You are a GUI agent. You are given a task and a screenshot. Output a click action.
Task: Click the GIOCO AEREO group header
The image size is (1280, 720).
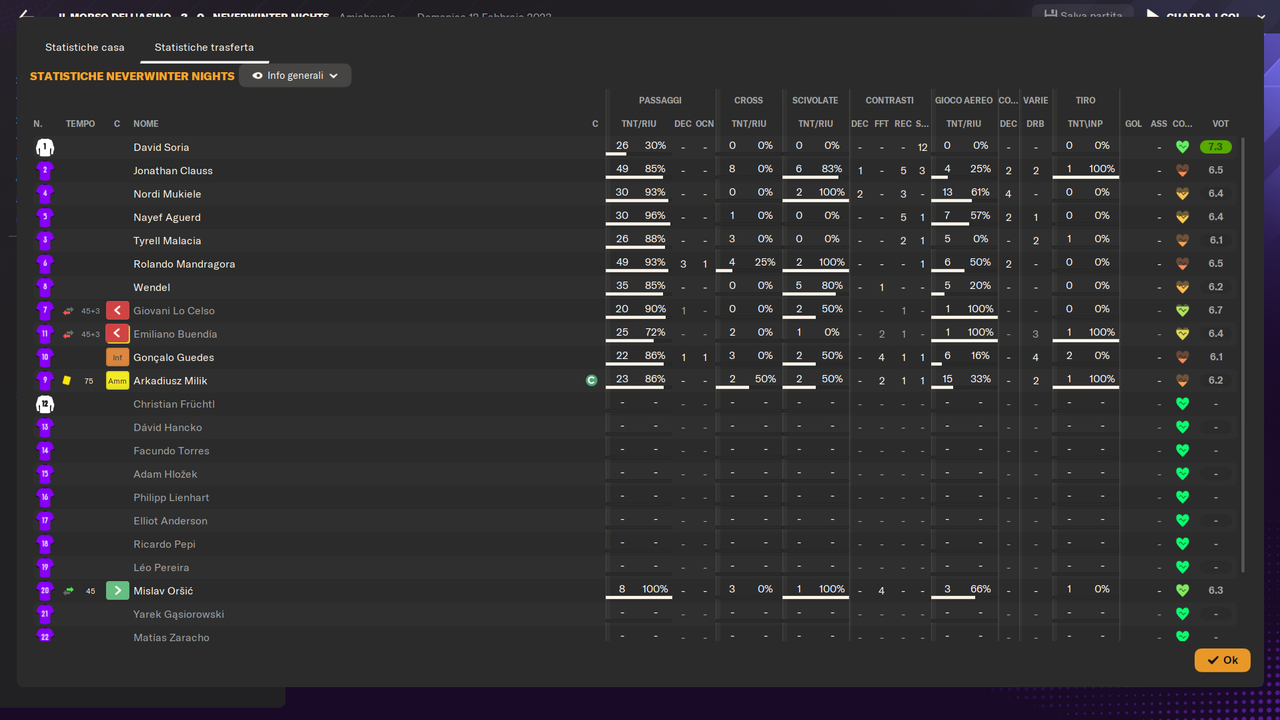[x=964, y=100]
